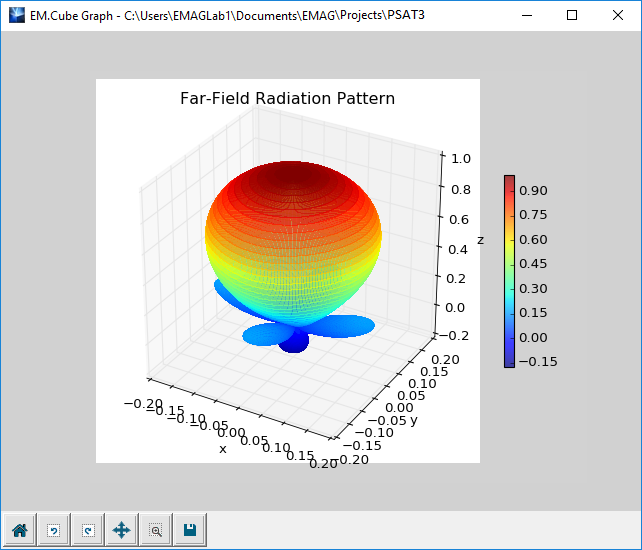Click the EM.Cube app icon in title bar
Screen dimensions: 642x550
coord(16,15)
